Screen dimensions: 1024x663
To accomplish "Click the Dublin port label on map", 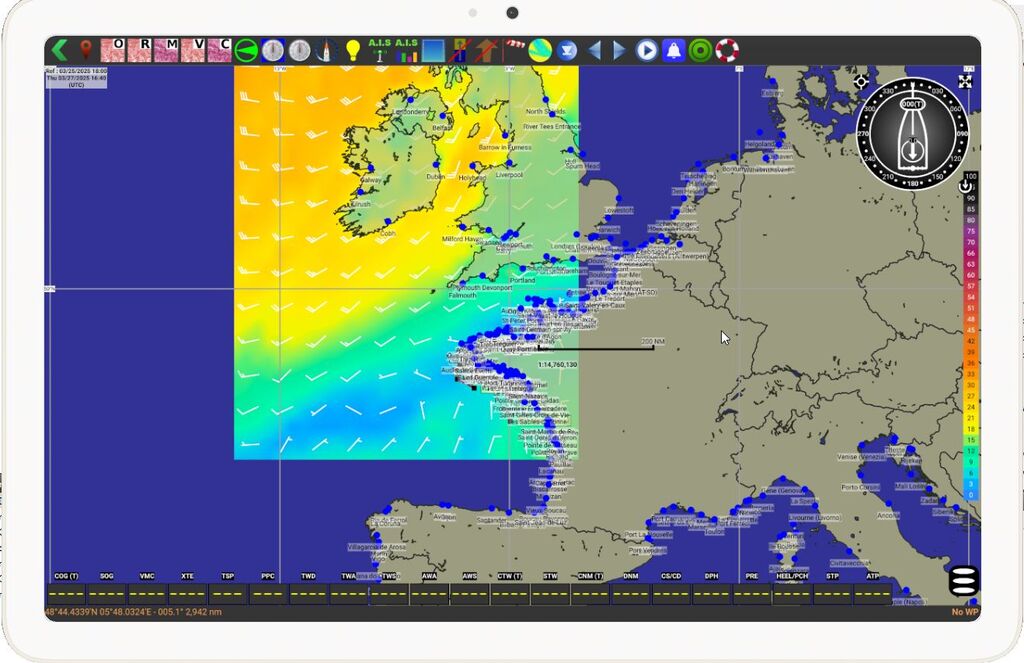I will [x=436, y=176].
